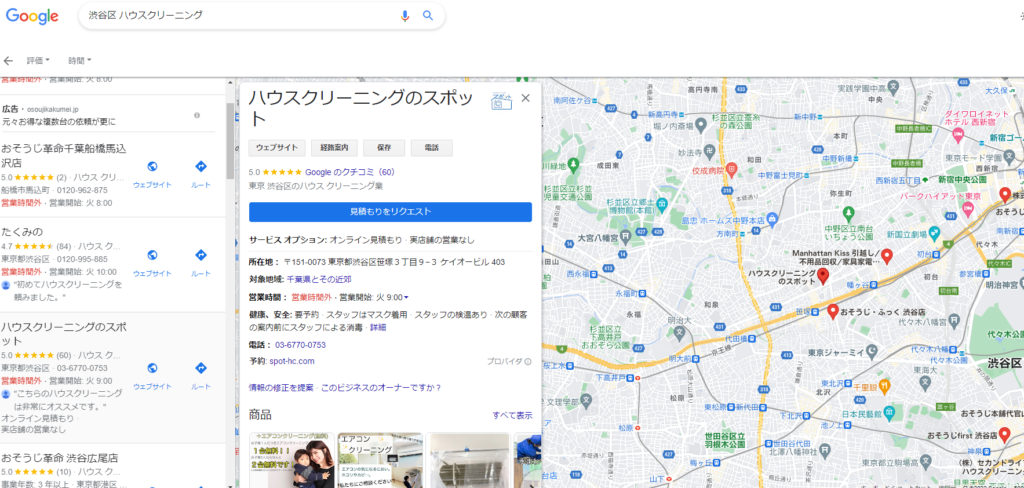The width and height of the screenshot is (1024, 488).
Task: Select the おそうじfirst 渋谷店 map pin
Action: pos(1004,434)
